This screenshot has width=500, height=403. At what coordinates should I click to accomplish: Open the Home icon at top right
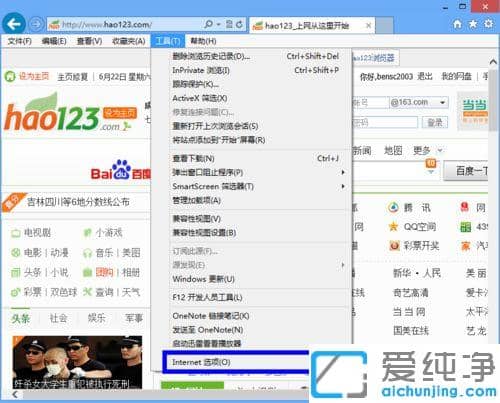coord(458,24)
